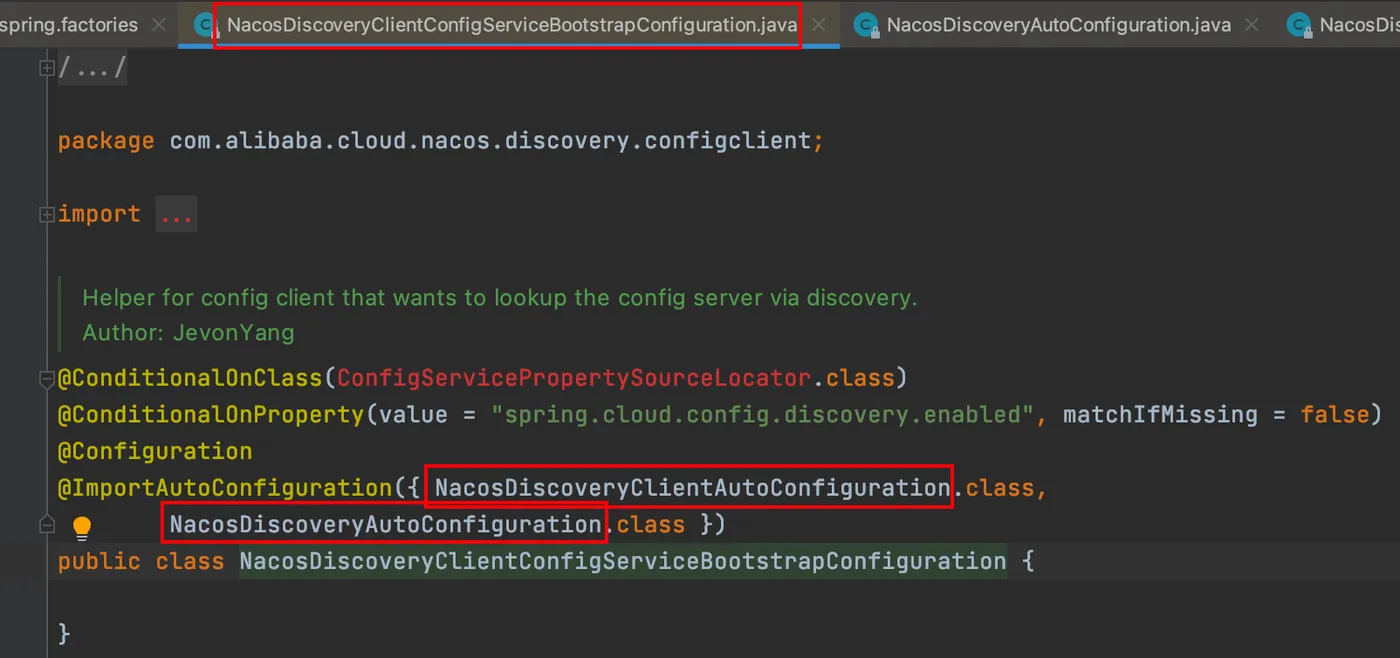Click "spring.cloud.config.discovery.enabled" string value

pyautogui.click(x=762, y=414)
